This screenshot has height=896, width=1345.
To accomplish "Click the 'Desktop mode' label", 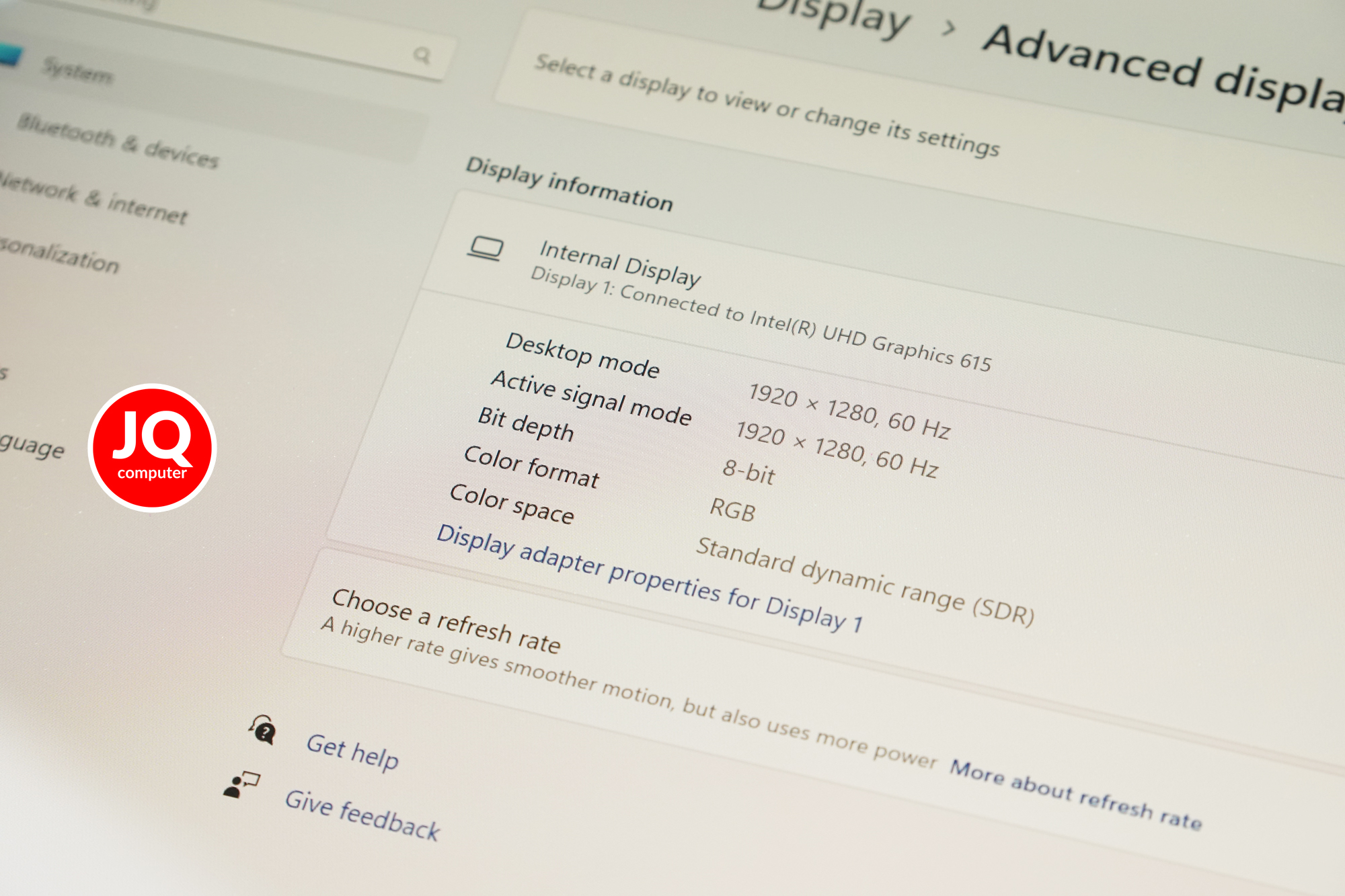I will (x=582, y=355).
